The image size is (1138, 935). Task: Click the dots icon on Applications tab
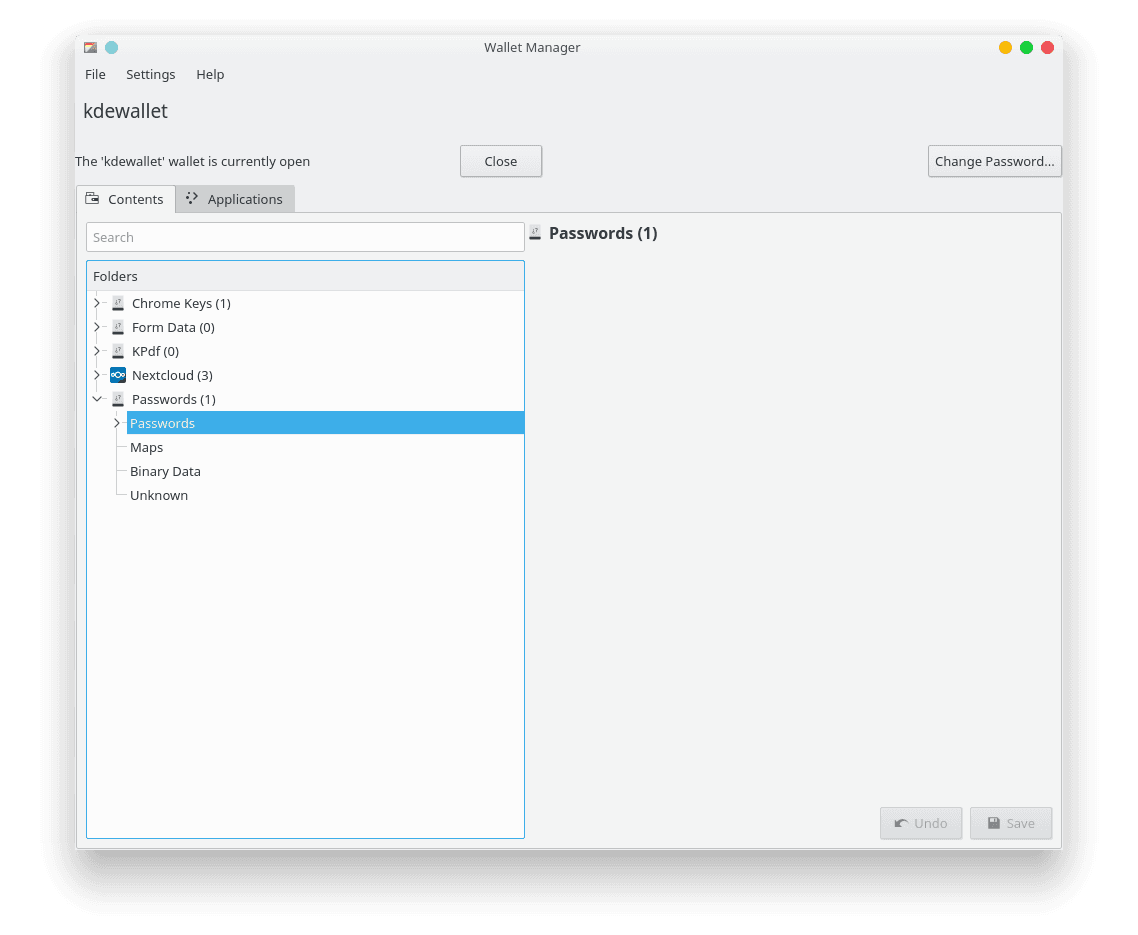click(x=192, y=198)
